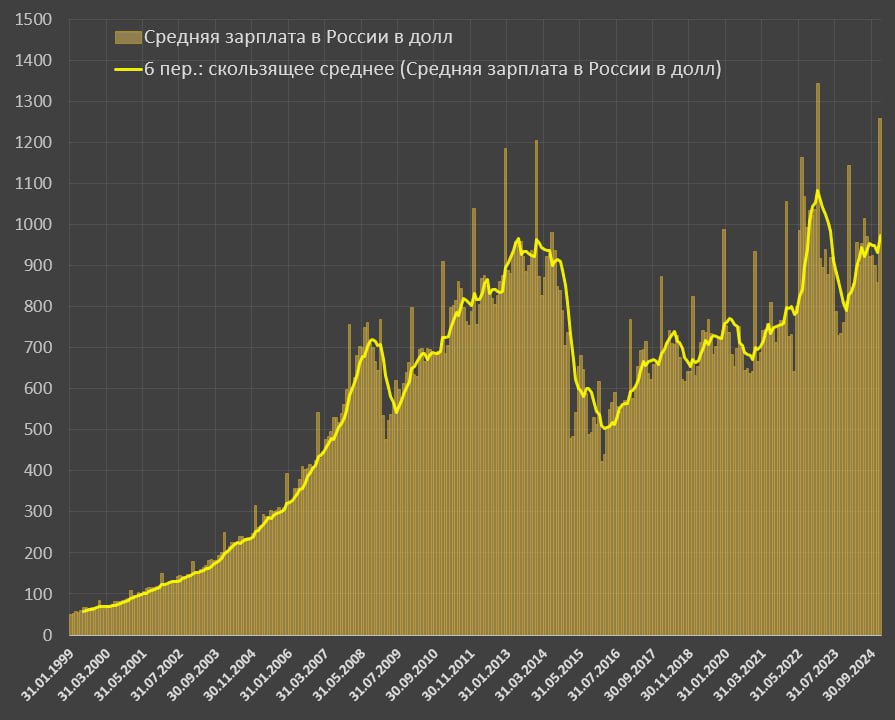
Task: Click the tan bar-series legend swatch
Action: point(128,38)
